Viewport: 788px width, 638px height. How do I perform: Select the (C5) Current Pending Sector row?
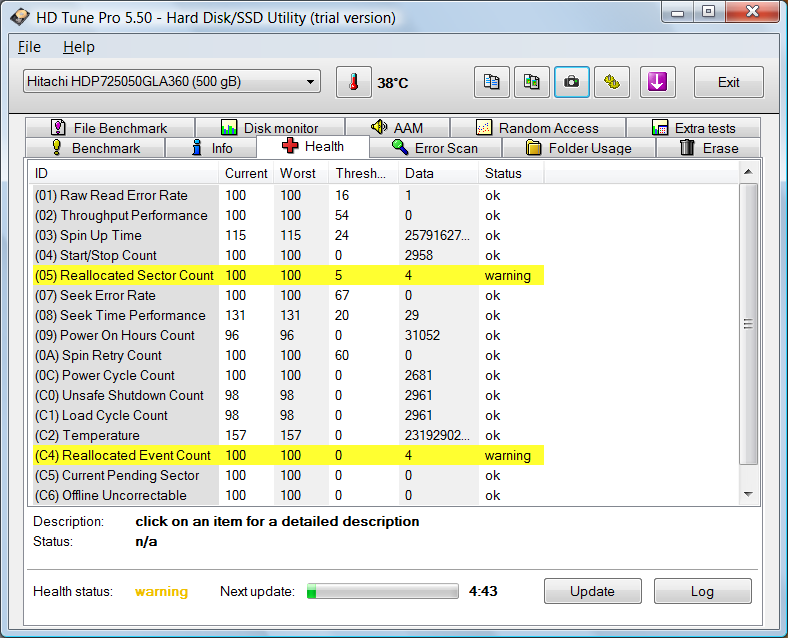coord(288,475)
